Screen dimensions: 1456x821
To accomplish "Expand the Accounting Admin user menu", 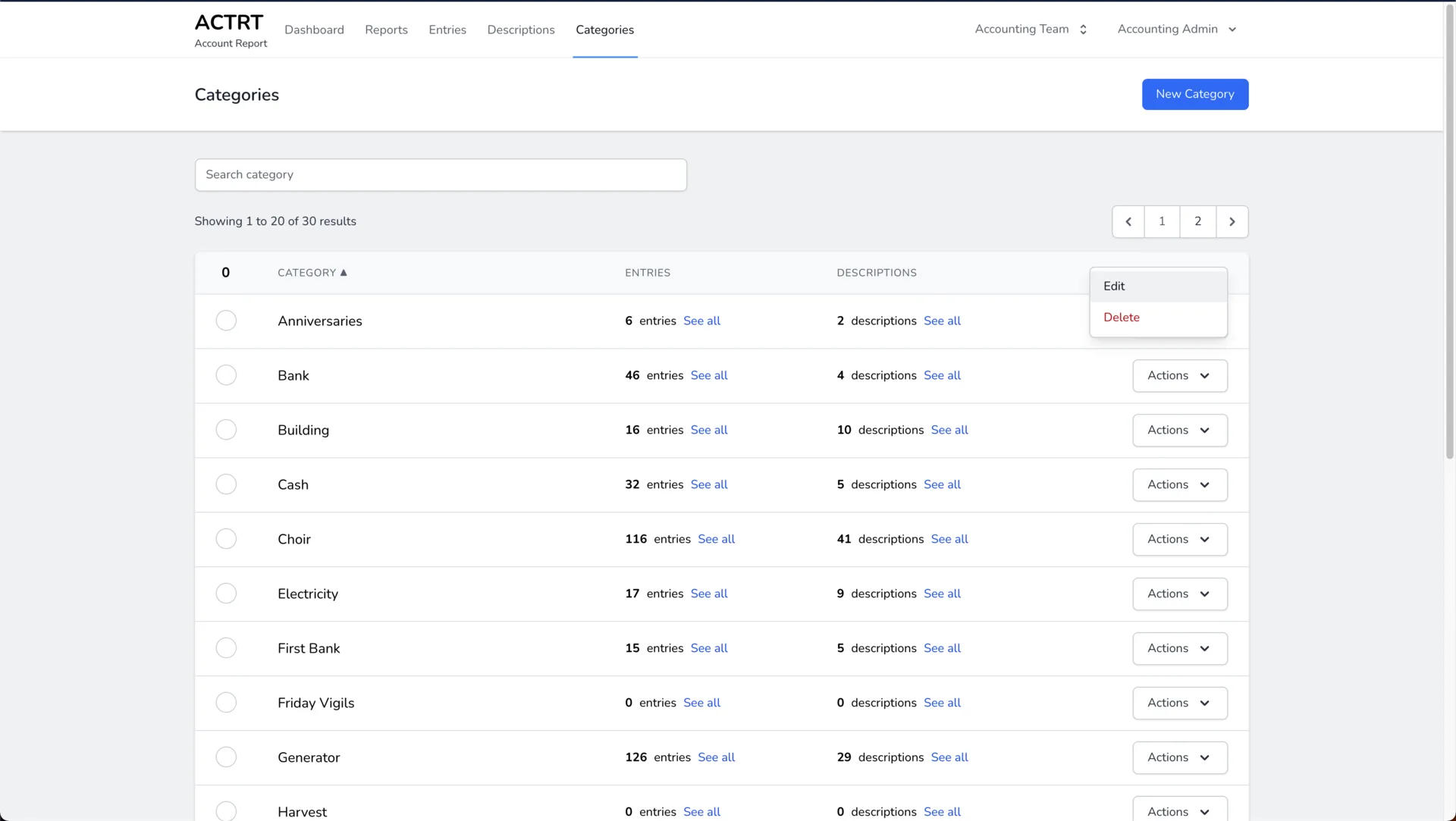I will point(1177,29).
